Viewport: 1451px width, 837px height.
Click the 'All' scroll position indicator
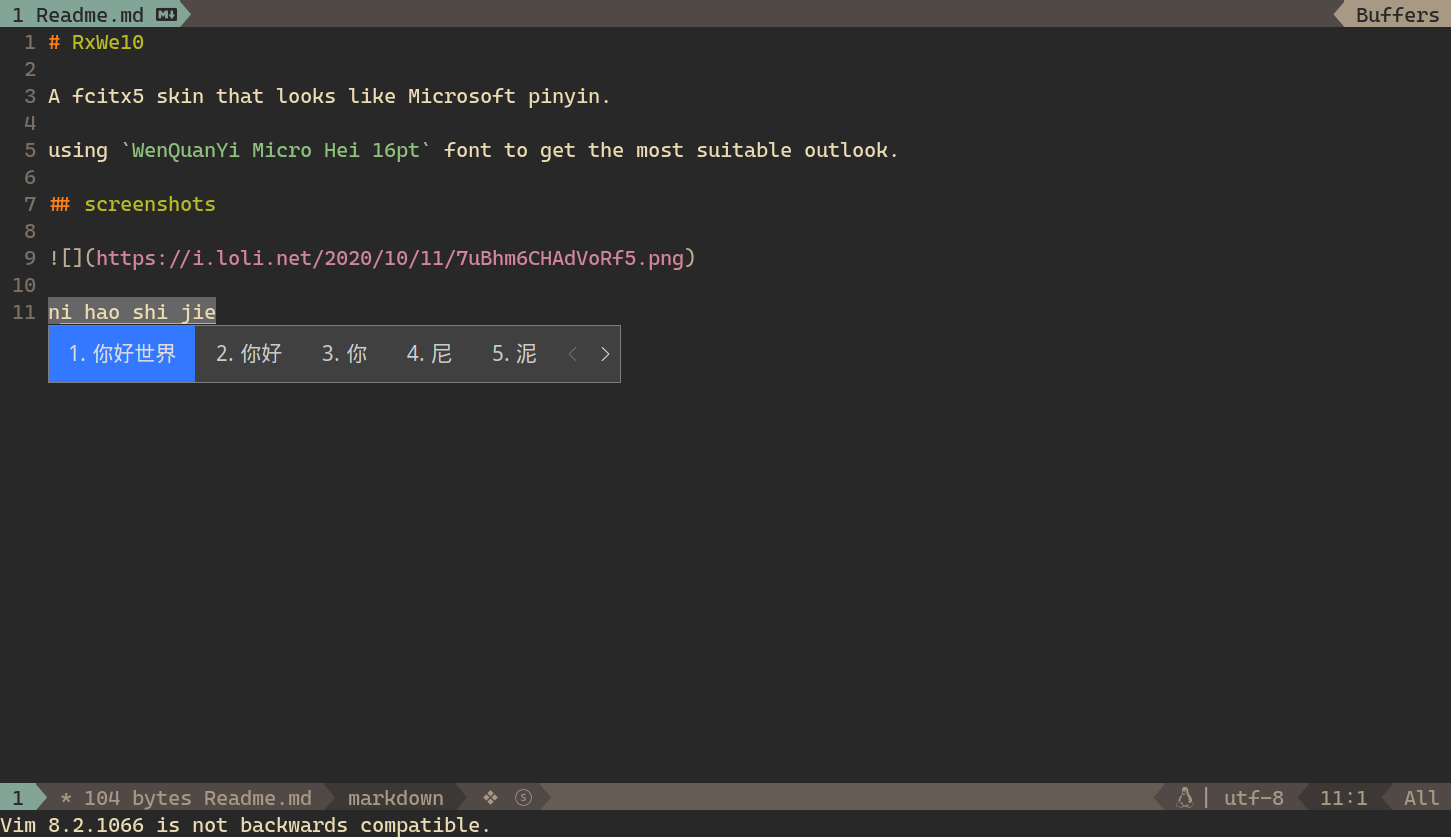tap(1421, 798)
